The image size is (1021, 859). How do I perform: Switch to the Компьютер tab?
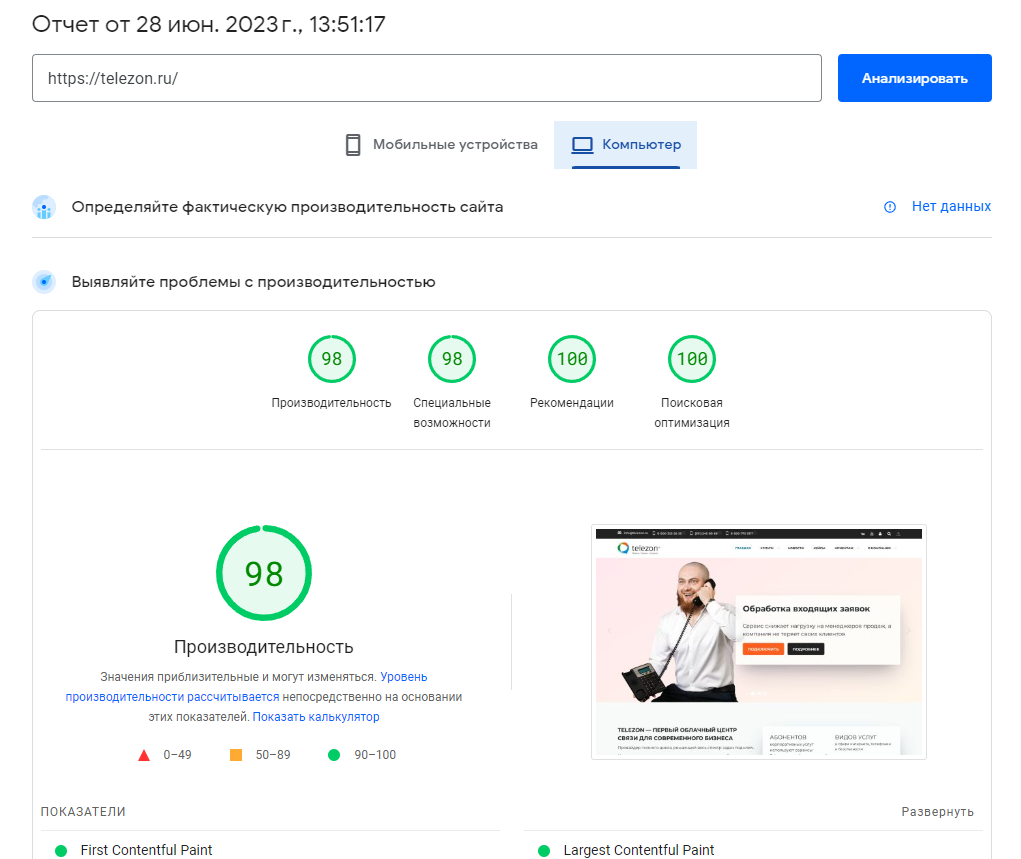pyautogui.click(x=625, y=144)
